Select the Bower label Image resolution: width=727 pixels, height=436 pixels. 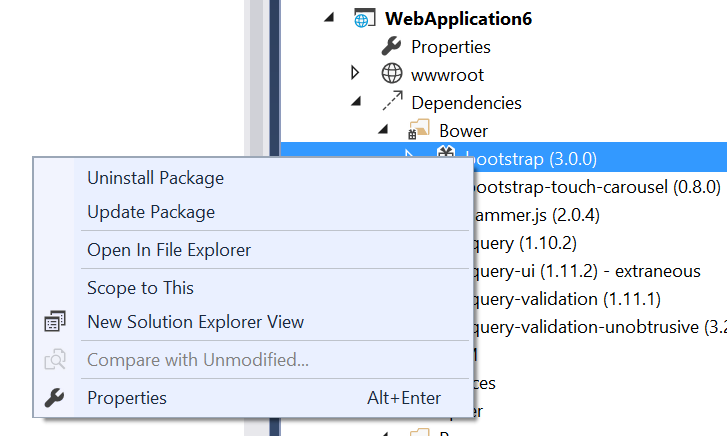[x=463, y=131]
